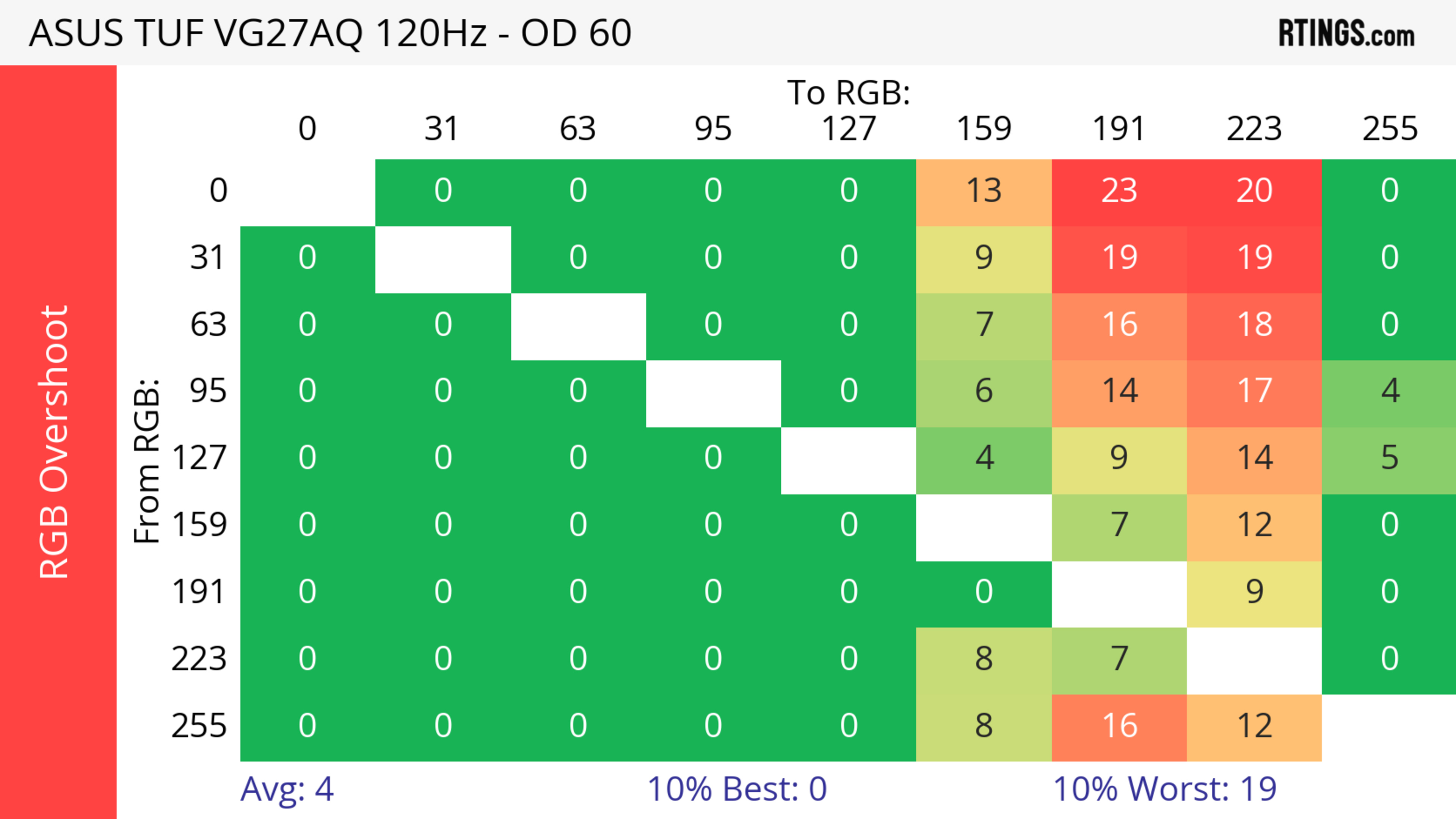This screenshot has height=819, width=1456.
Task: Click the red cell showing 20
Action: coord(1254,190)
